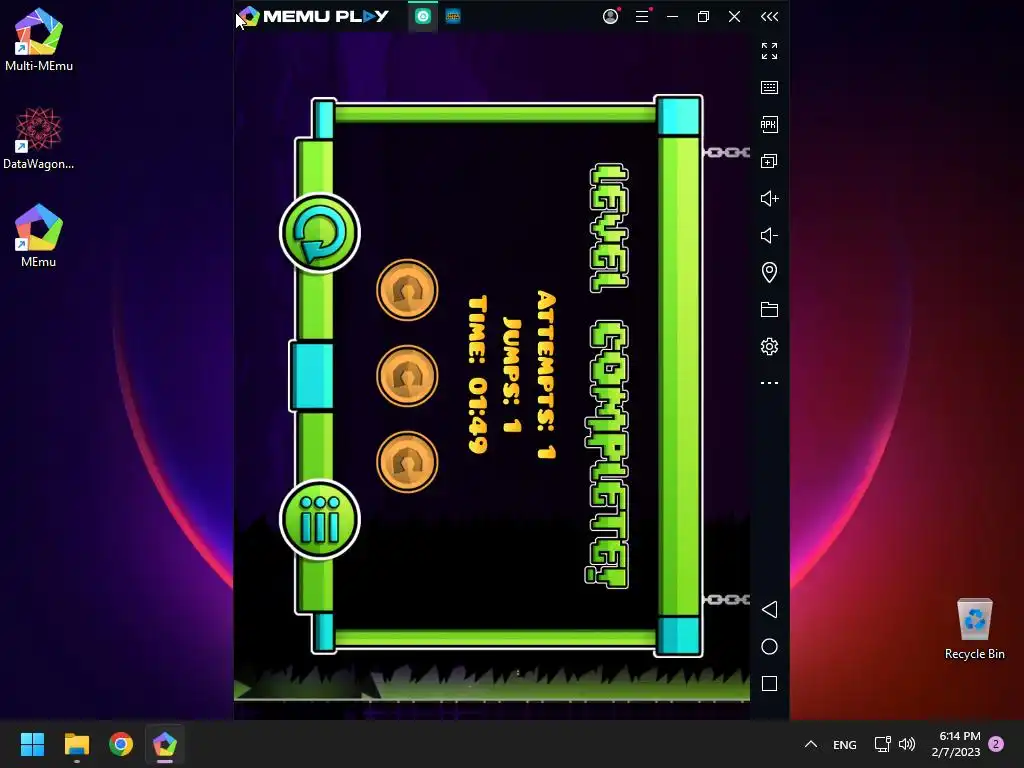Select the Recycle Bin desktop icon

tap(974, 629)
